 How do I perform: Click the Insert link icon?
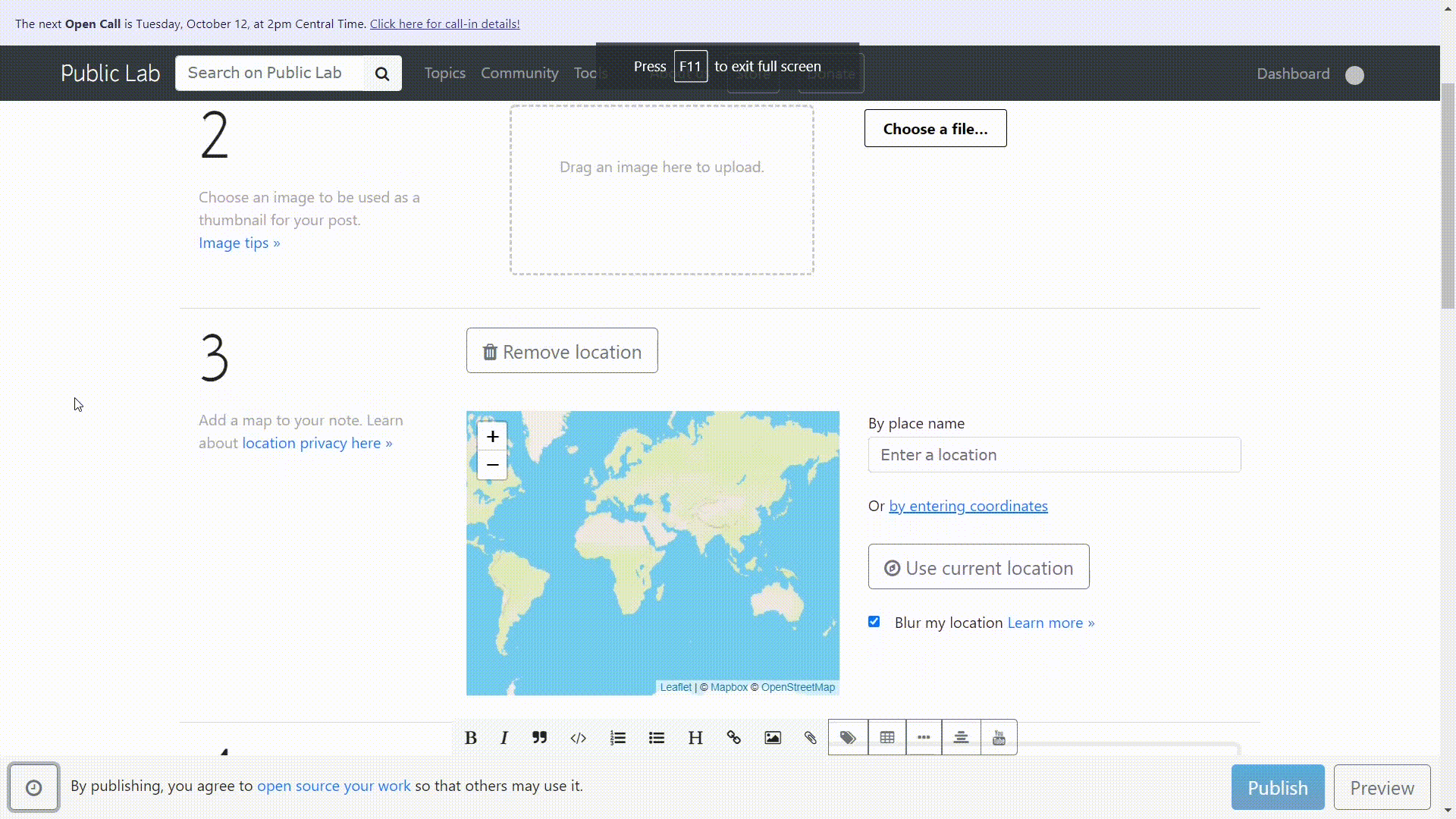(x=733, y=738)
